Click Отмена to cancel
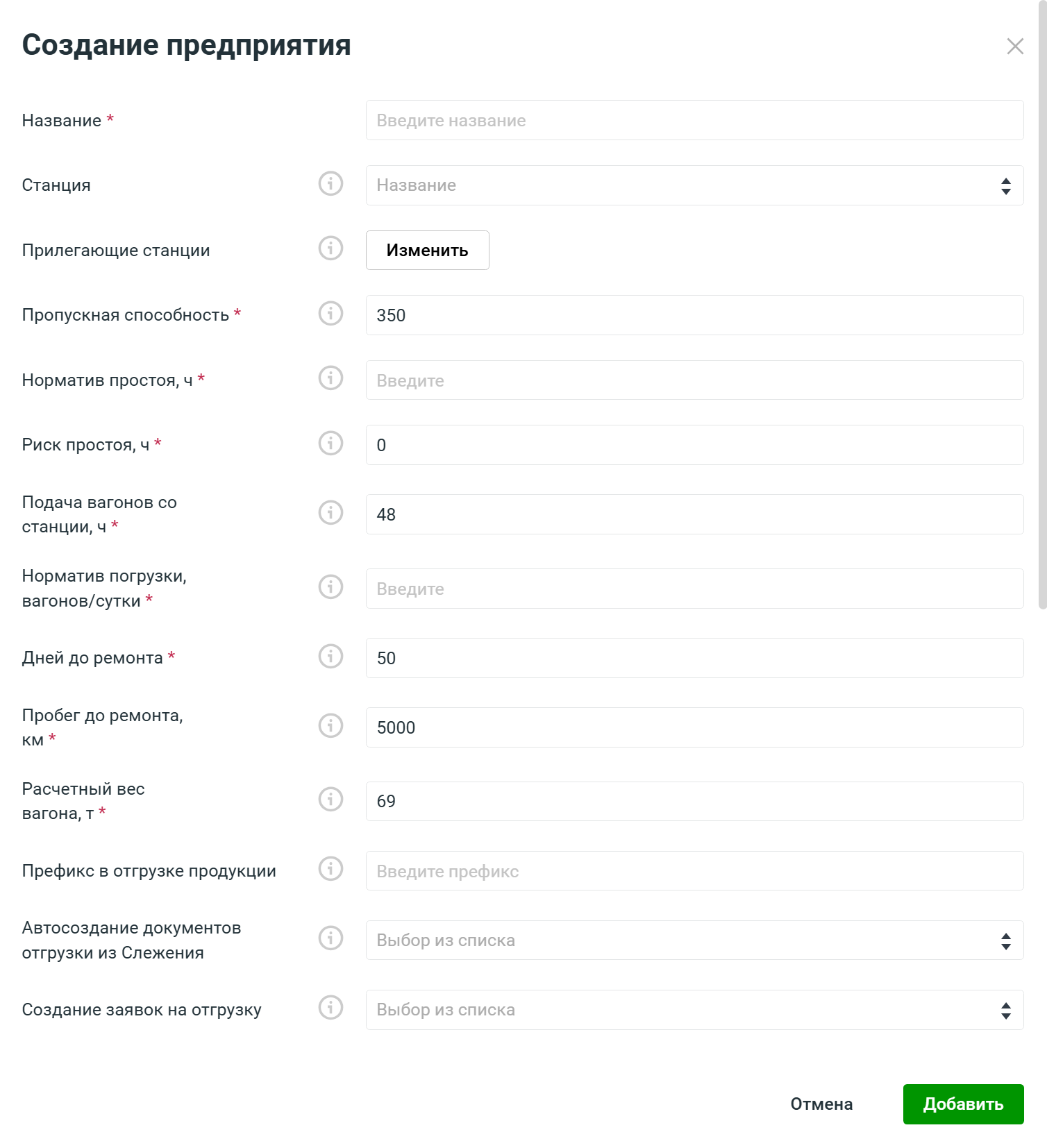 [x=821, y=1104]
